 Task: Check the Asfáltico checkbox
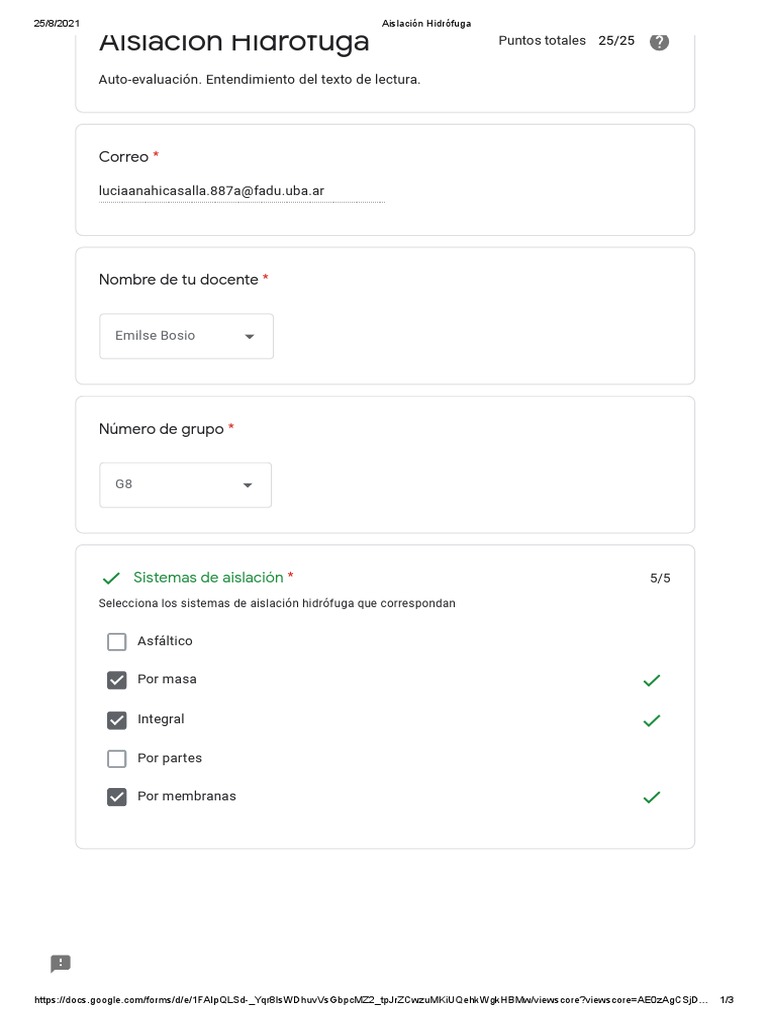click(x=117, y=642)
